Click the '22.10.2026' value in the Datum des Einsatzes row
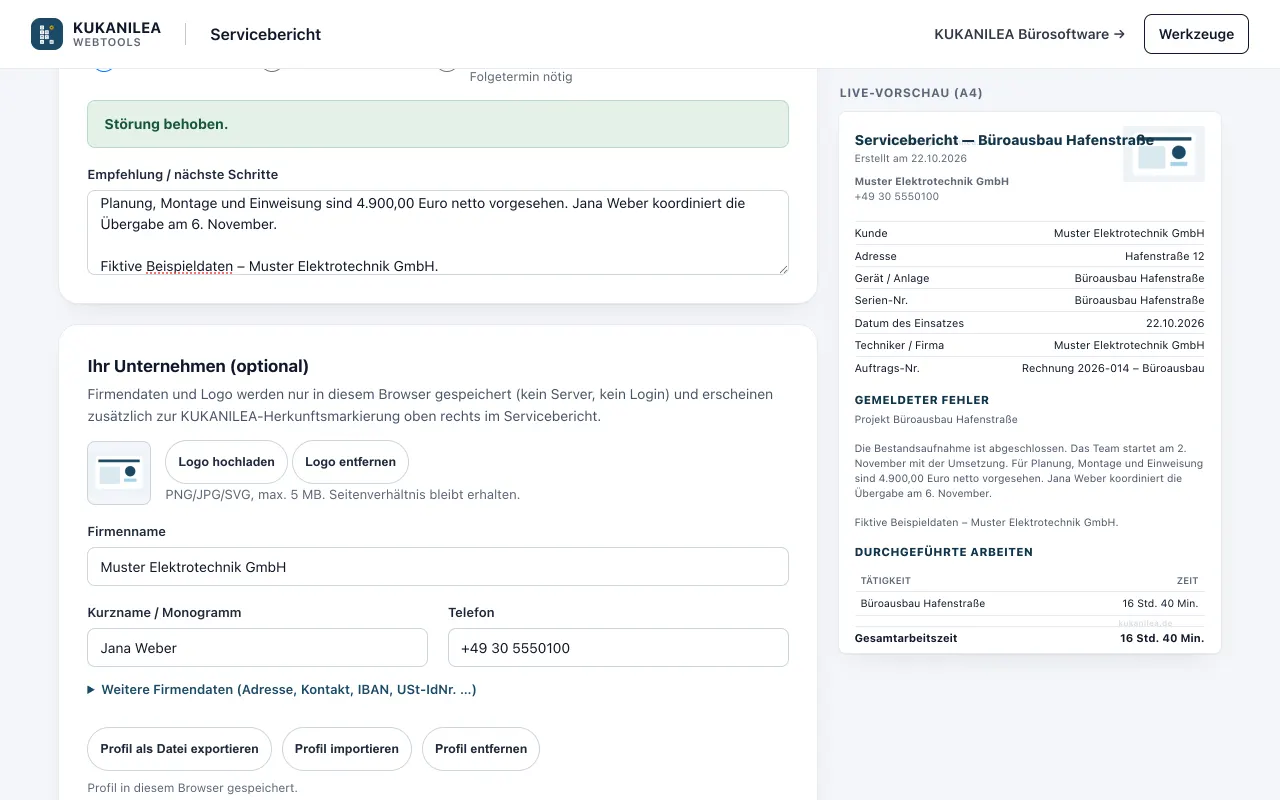This screenshot has height=800, width=1280. tap(1175, 323)
